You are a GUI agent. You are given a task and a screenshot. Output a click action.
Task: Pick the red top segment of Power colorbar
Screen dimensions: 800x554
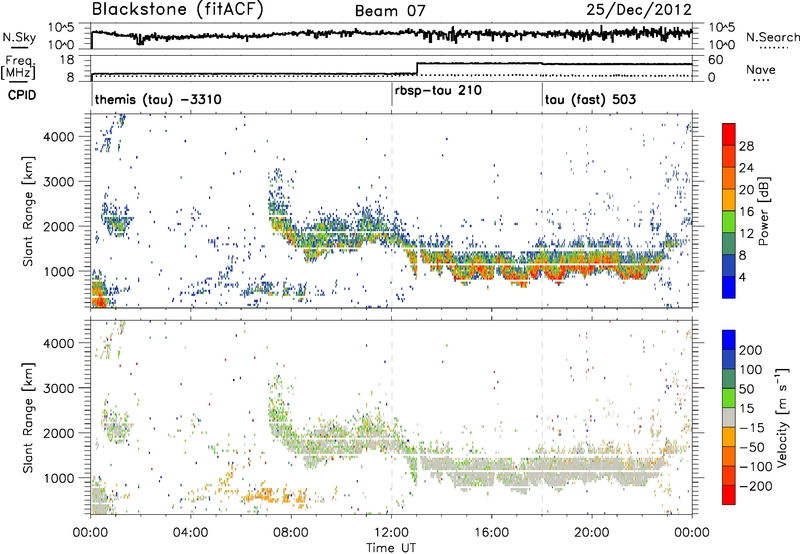pos(729,134)
